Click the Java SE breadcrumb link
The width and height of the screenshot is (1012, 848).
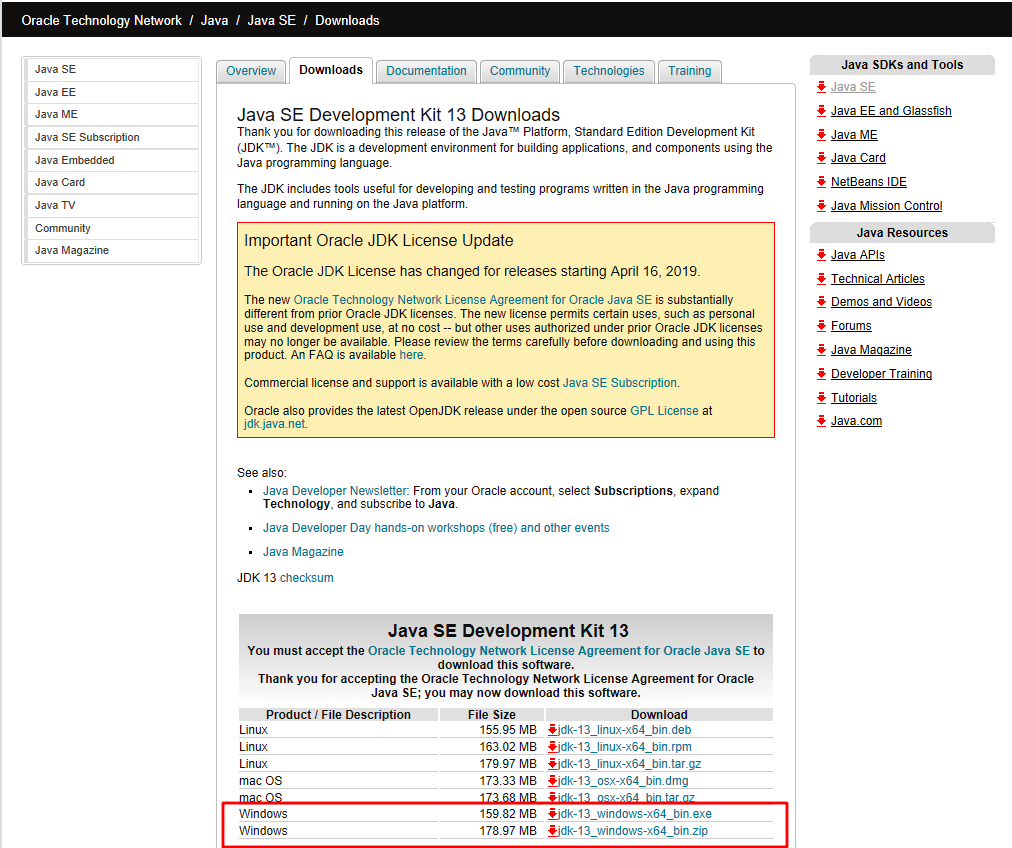click(272, 21)
